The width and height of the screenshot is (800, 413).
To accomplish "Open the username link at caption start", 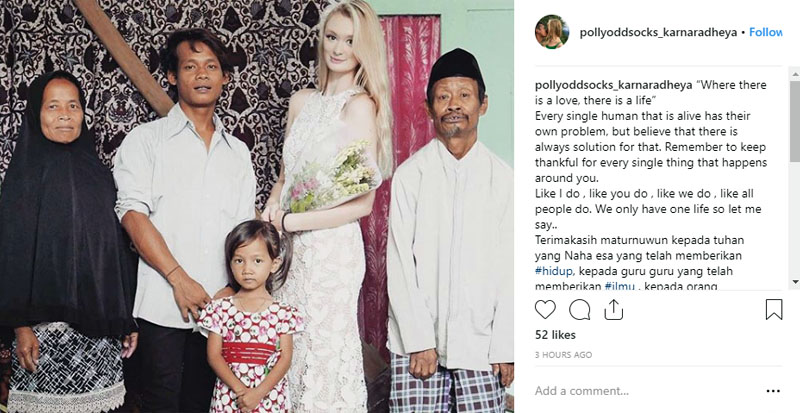I will click(x=614, y=85).
